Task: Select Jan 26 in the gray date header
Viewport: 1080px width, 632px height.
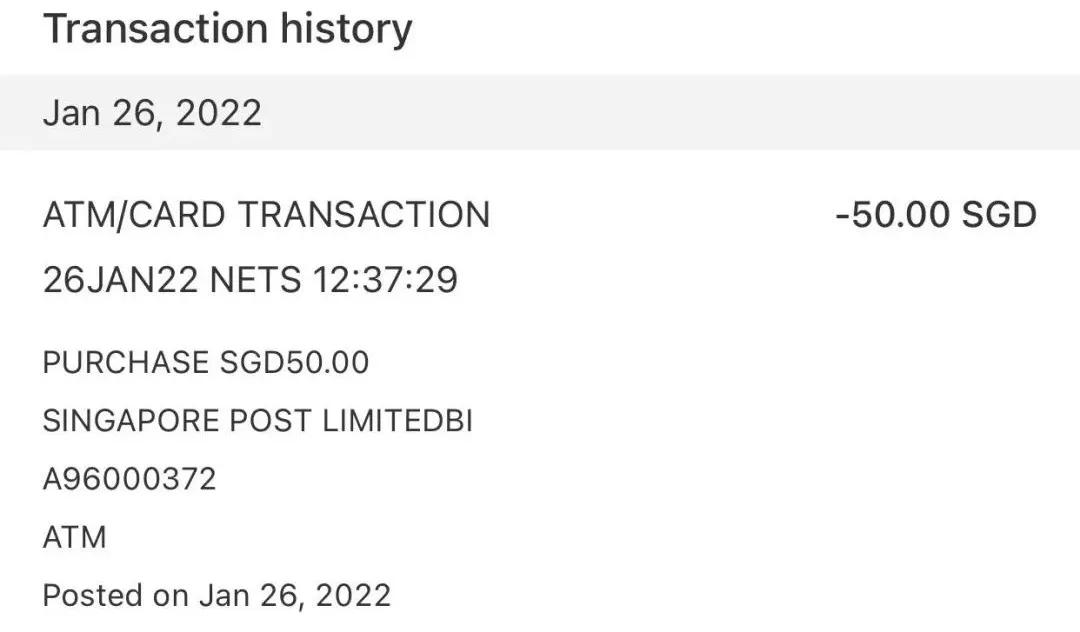Action: pos(100,113)
